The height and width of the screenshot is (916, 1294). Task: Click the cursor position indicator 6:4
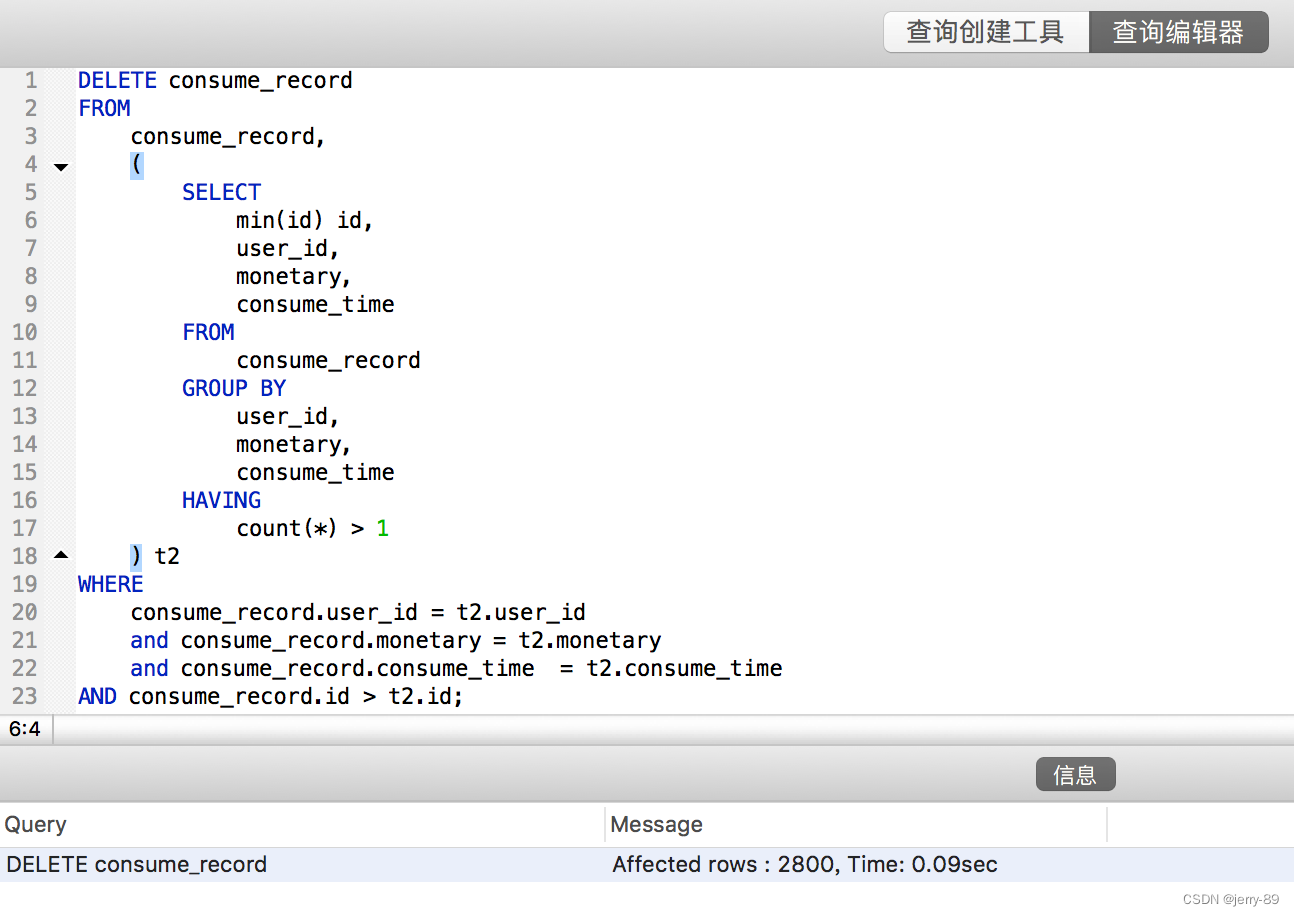point(25,728)
